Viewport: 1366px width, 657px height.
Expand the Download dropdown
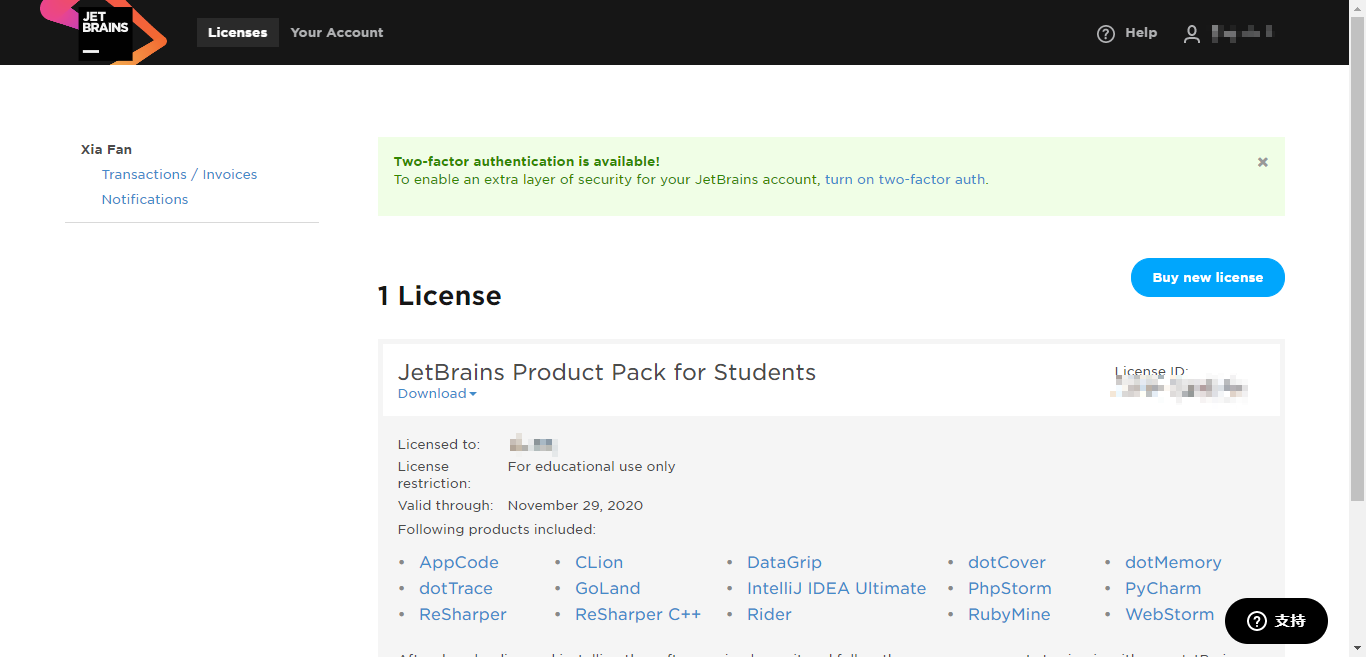437,394
